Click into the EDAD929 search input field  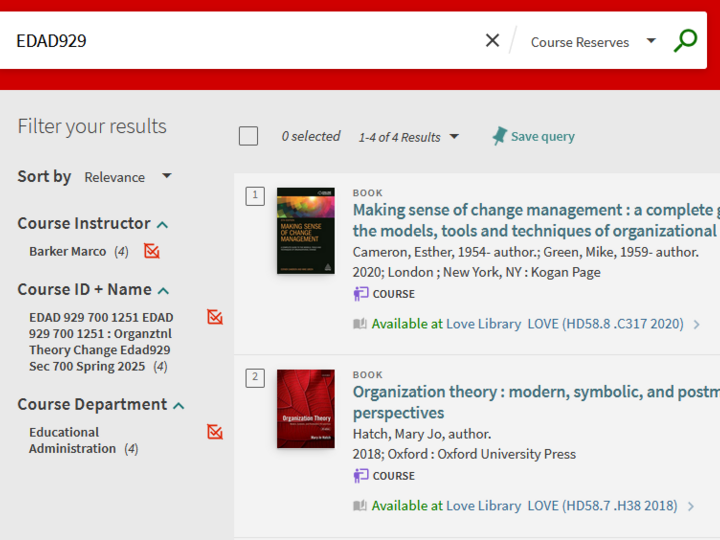point(240,41)
